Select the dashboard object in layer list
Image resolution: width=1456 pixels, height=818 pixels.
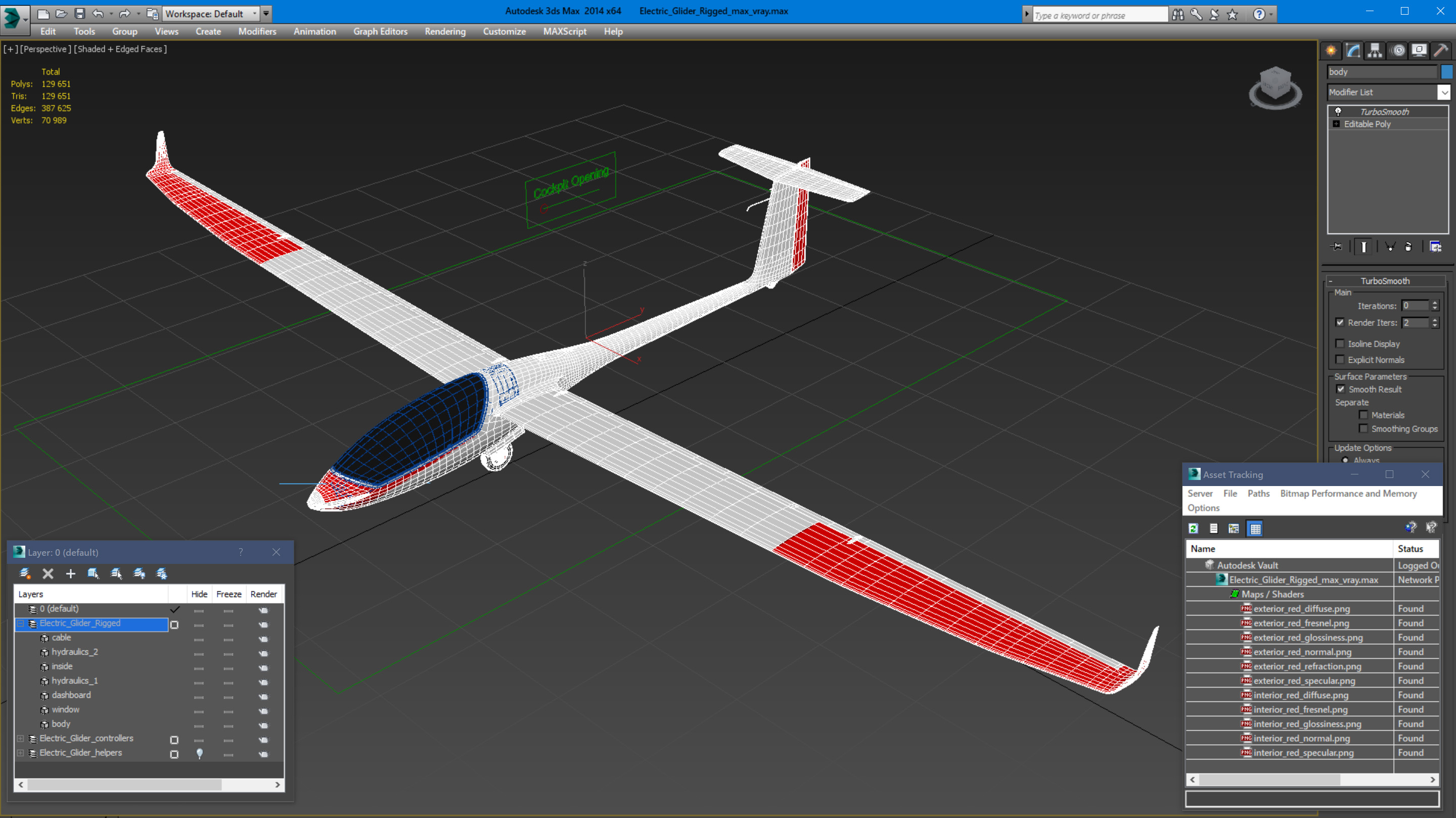[71, 695]
